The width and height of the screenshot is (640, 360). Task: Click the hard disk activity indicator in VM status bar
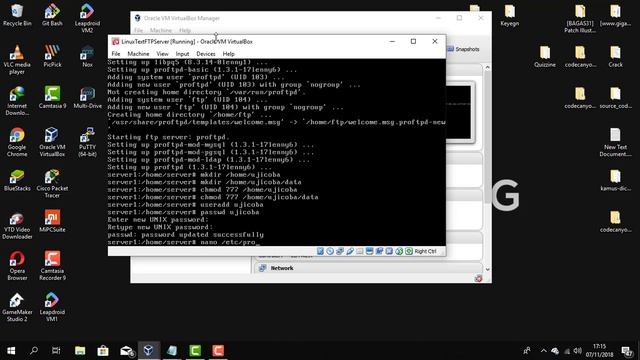(320, 251)
